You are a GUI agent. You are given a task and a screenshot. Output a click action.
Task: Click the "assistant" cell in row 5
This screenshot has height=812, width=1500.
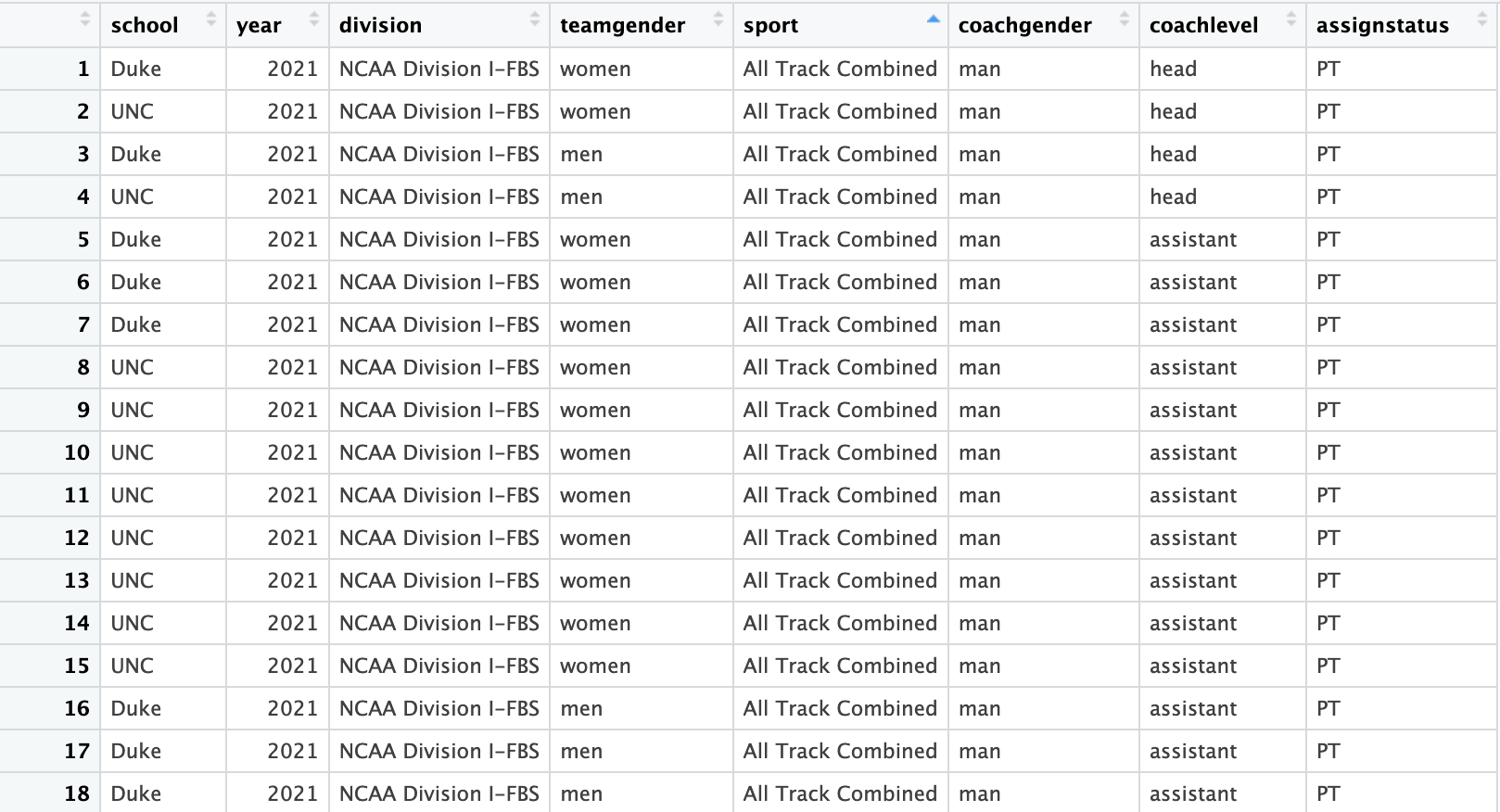1193,240
